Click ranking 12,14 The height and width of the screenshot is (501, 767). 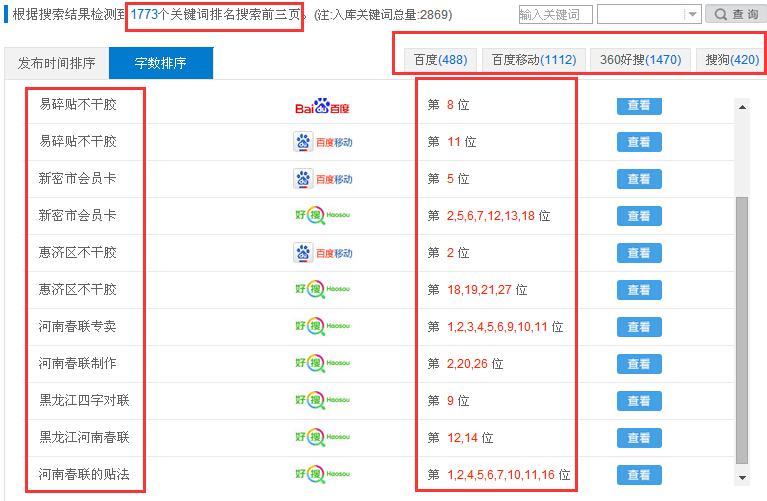463,437
